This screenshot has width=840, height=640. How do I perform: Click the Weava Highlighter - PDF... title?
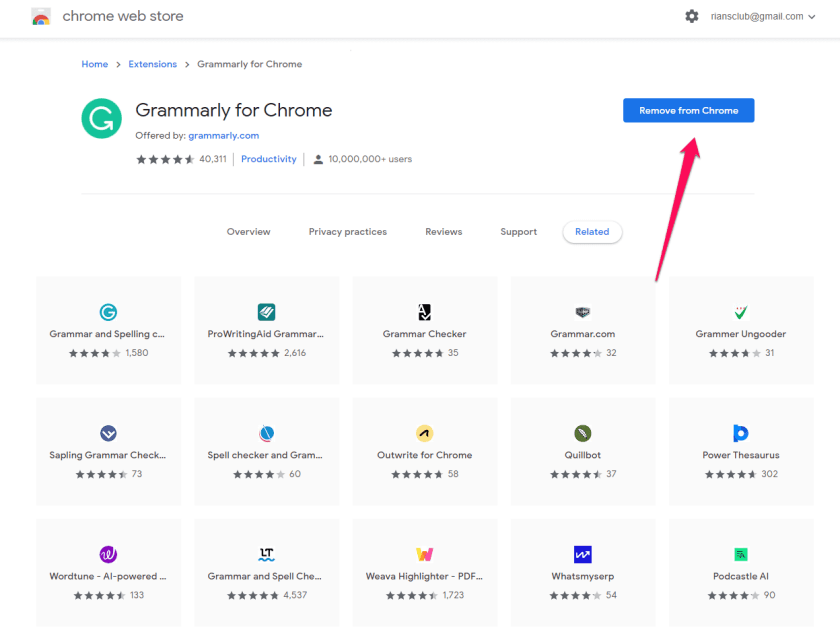pyautogui.click(x=424, y=576)
